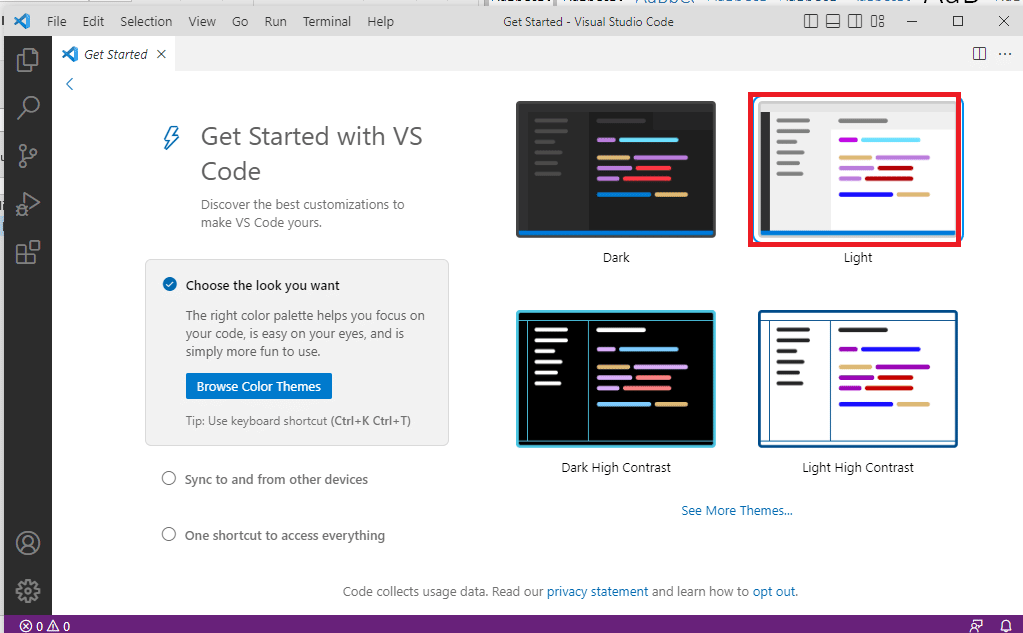Open the Run and Debug view

click(x=27, y=204)
